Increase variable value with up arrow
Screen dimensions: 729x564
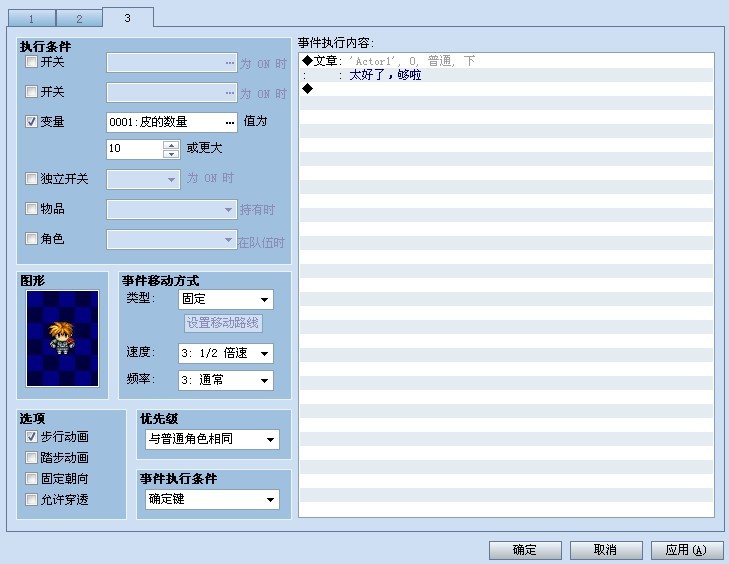point(172,145)
